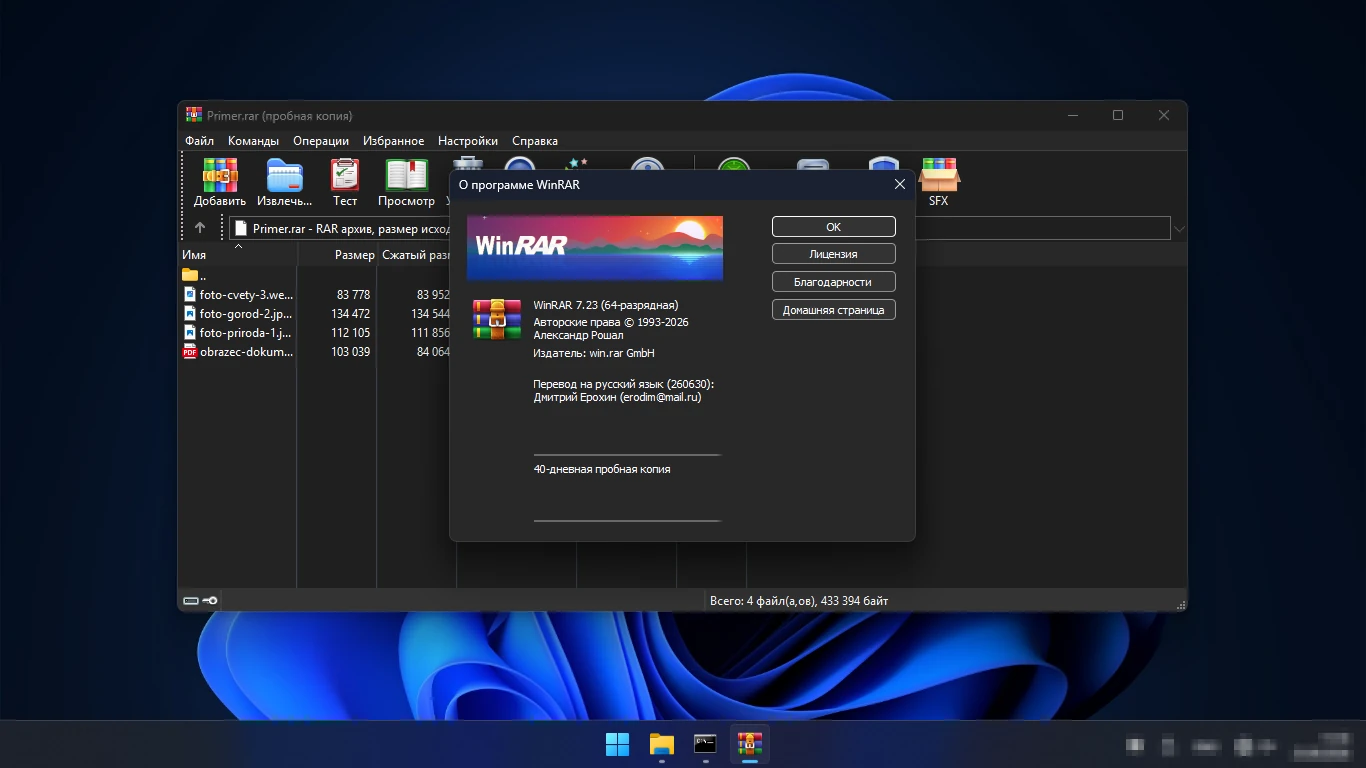The height and width of the screenshot is (768, 1366).
Task: Open the Файл menu
Action: (199, 141)
